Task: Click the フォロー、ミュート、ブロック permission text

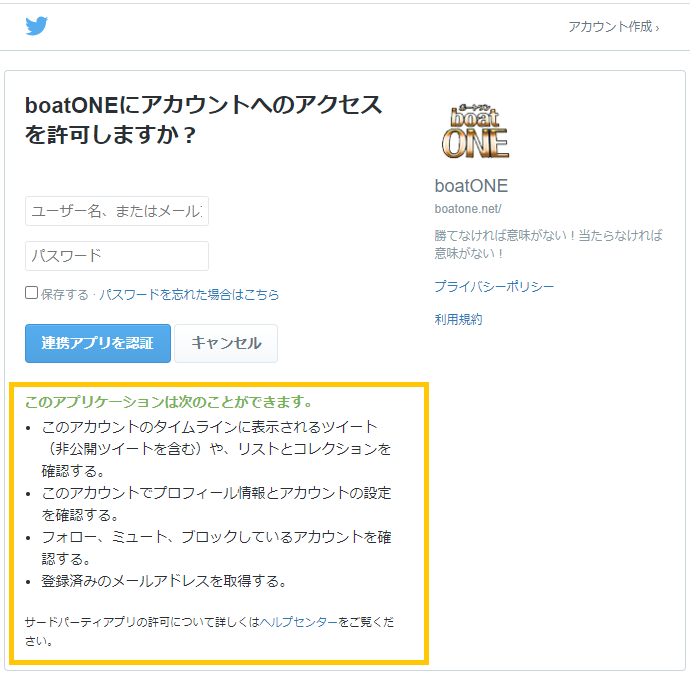Action: [217, 548]
